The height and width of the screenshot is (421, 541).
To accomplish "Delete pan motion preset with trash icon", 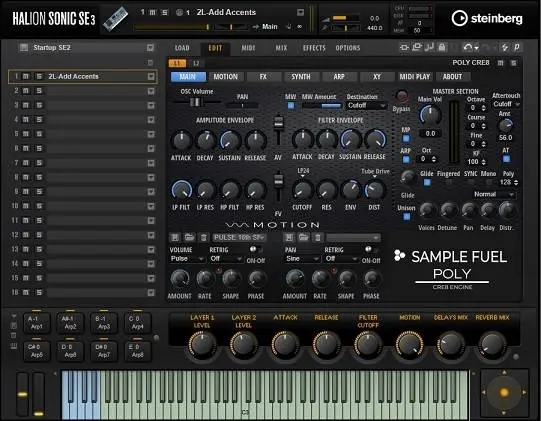I will pos(318,237).
